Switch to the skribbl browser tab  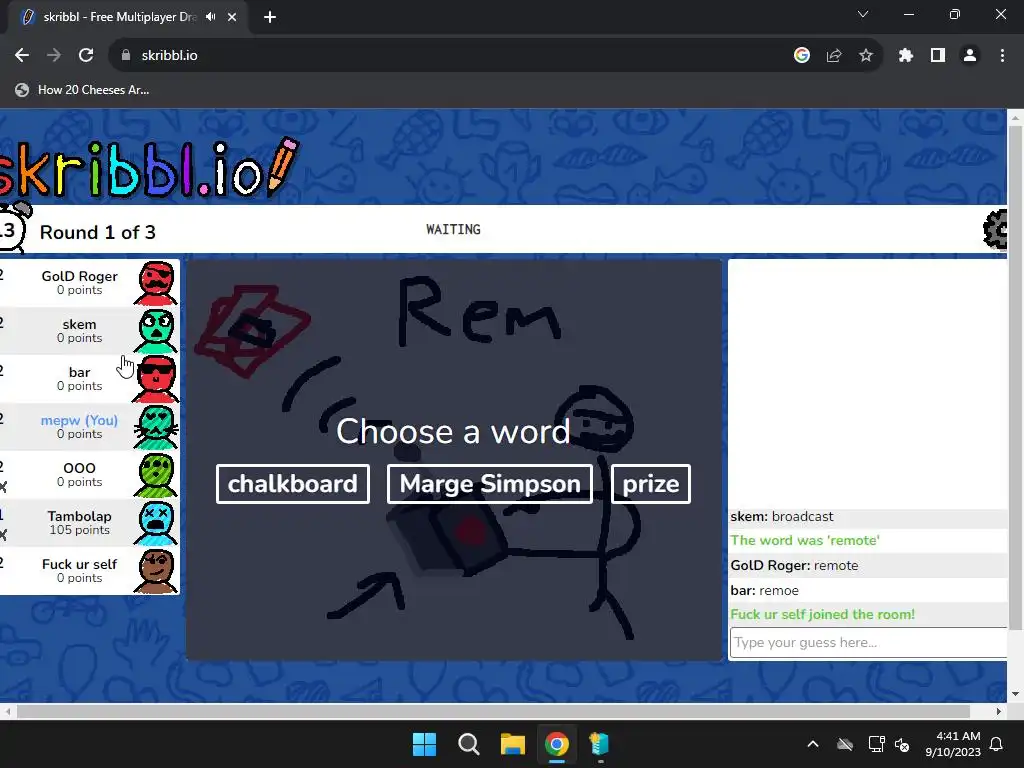121,17
